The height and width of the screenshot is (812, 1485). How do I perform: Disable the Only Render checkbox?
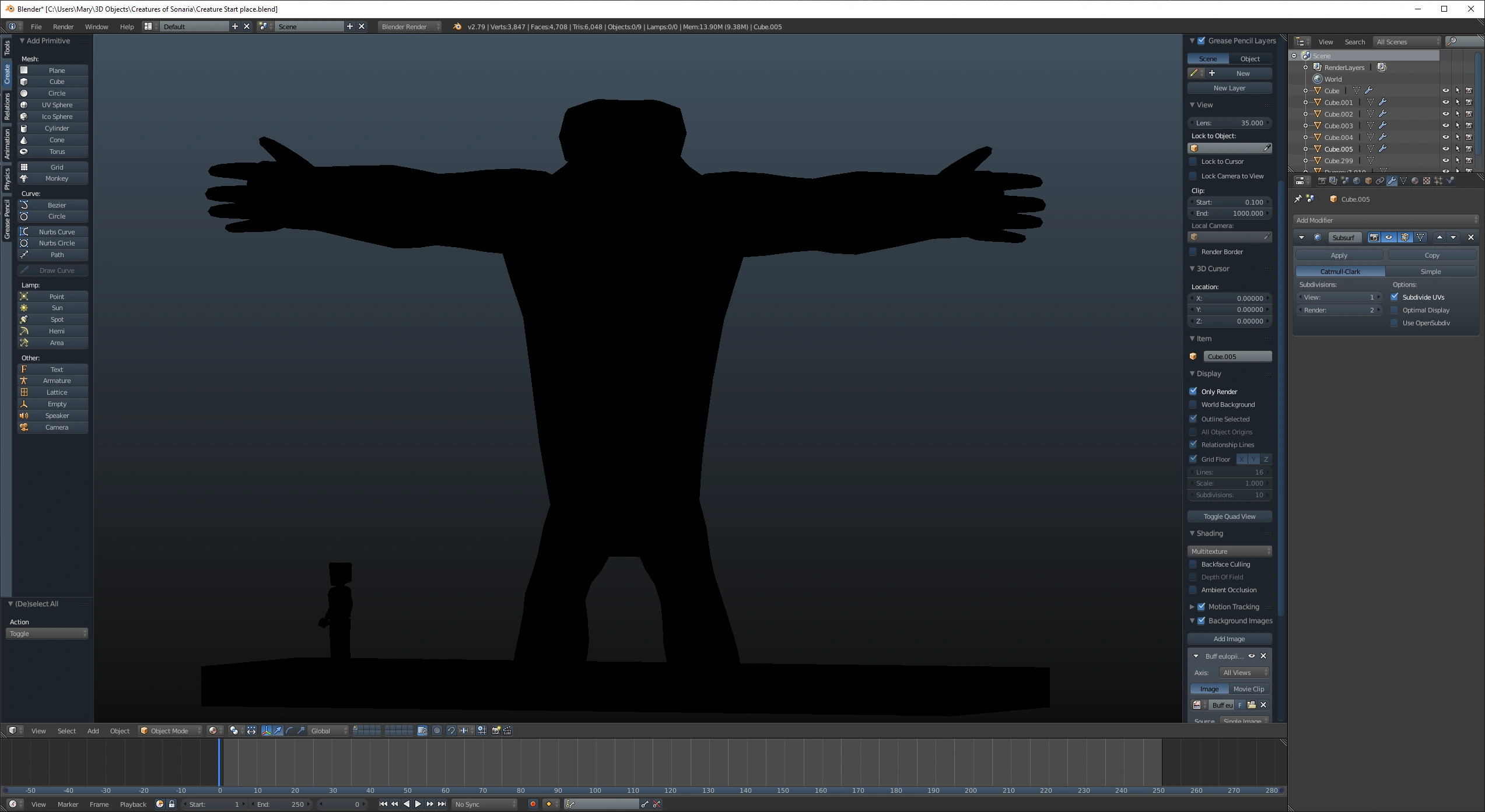point(1193,392)
